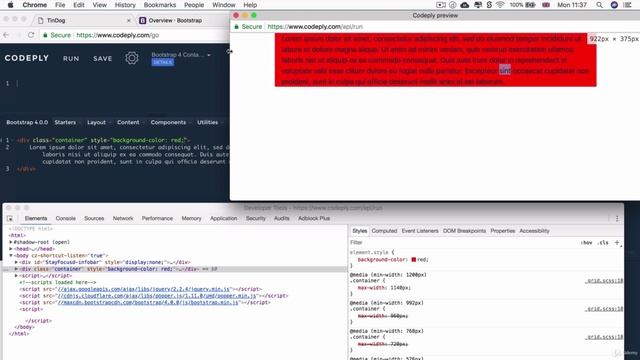This screenshot has width=640, height=360.
Task: Expand the script element under container
Action: tap(16, 276)
